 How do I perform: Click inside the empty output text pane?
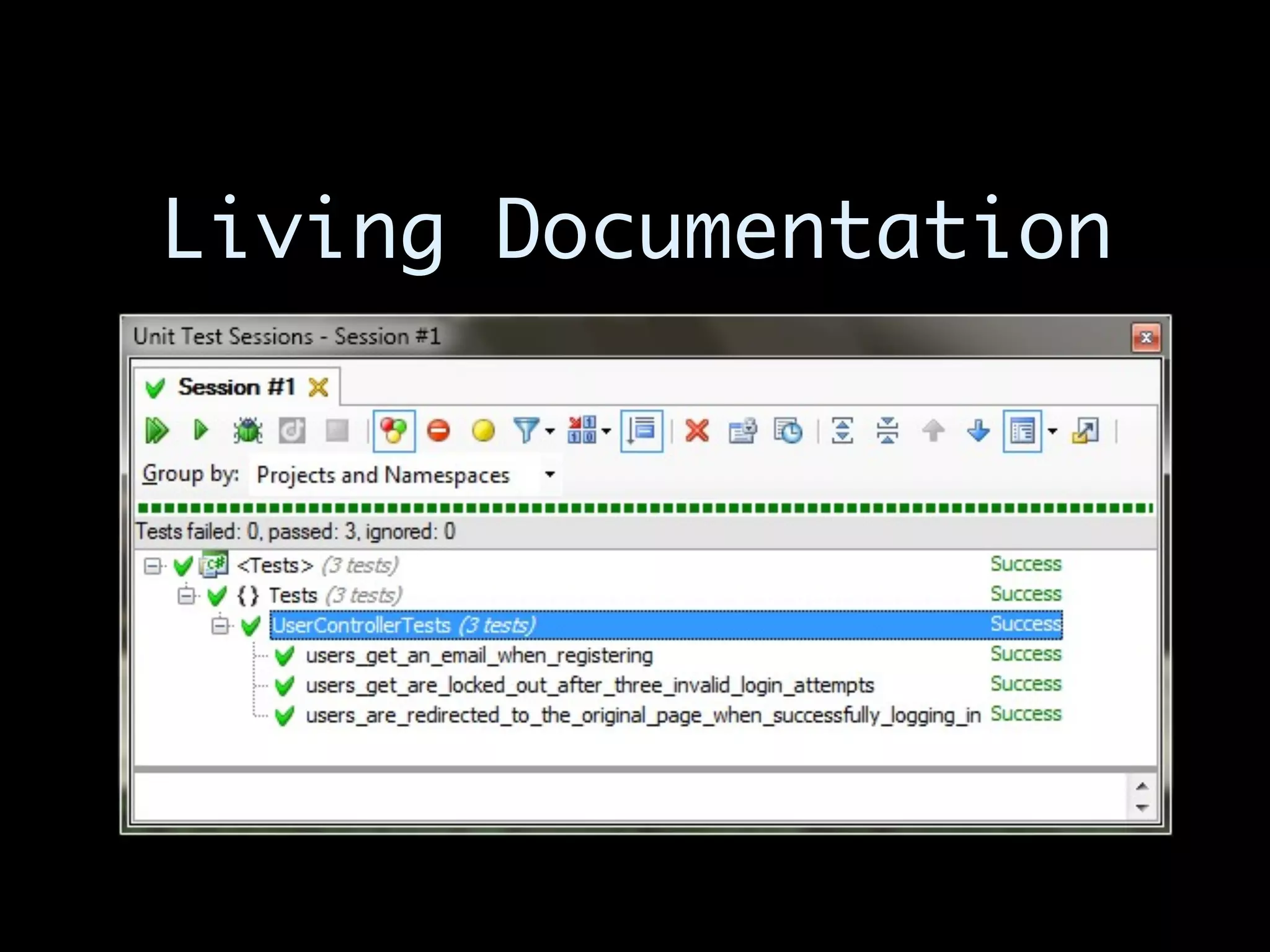(631, 797)
